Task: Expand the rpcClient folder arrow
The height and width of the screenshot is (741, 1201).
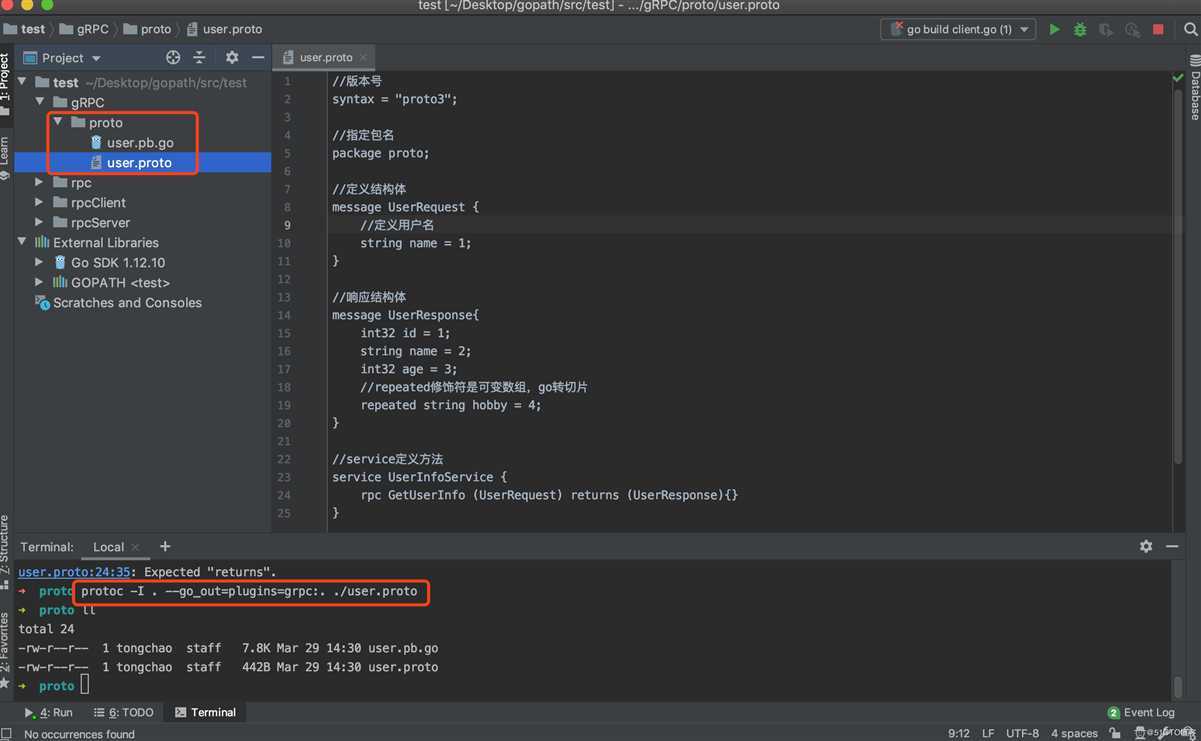Action: (40, 202)
